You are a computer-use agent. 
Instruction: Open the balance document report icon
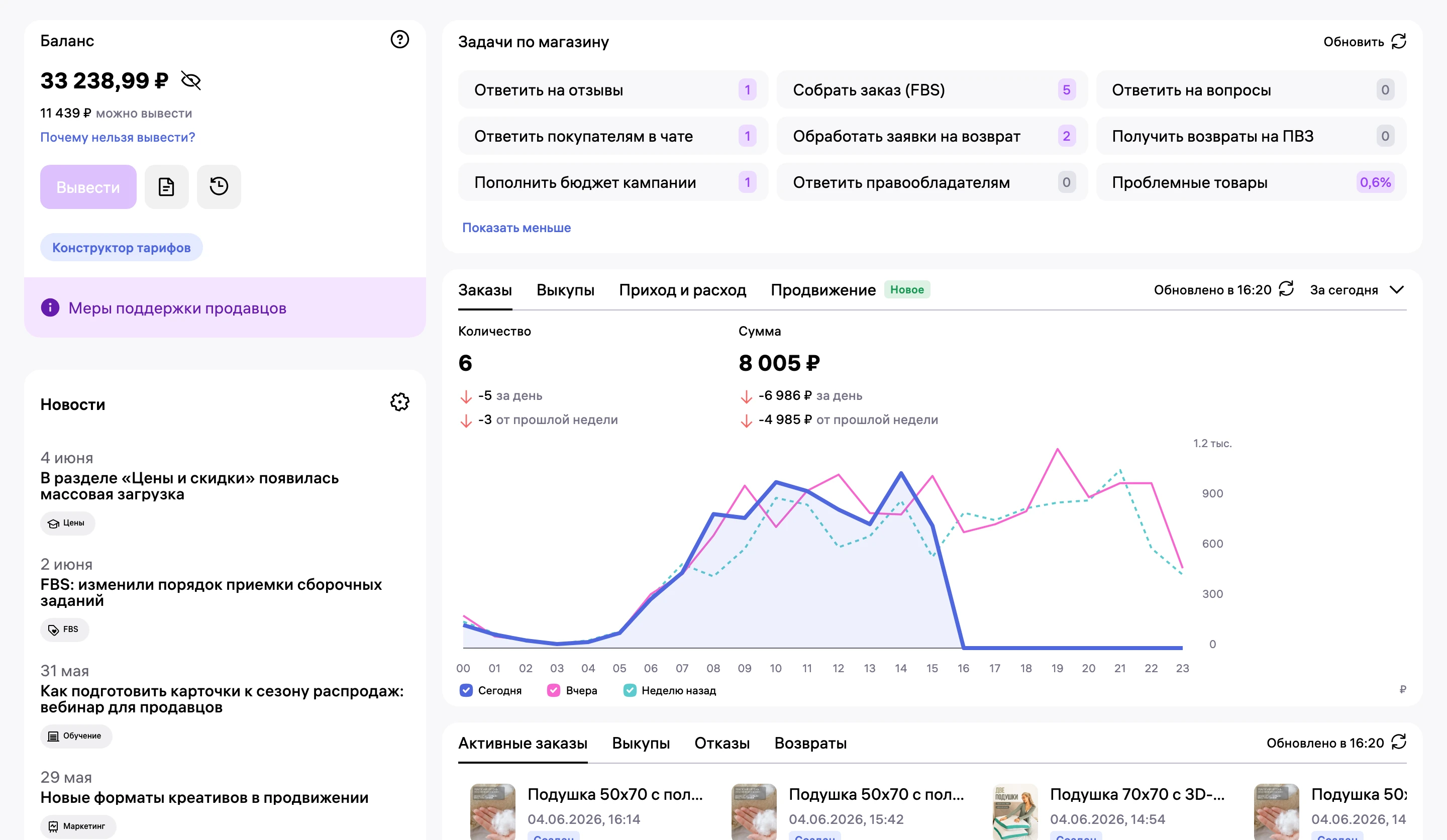[166, 186]
